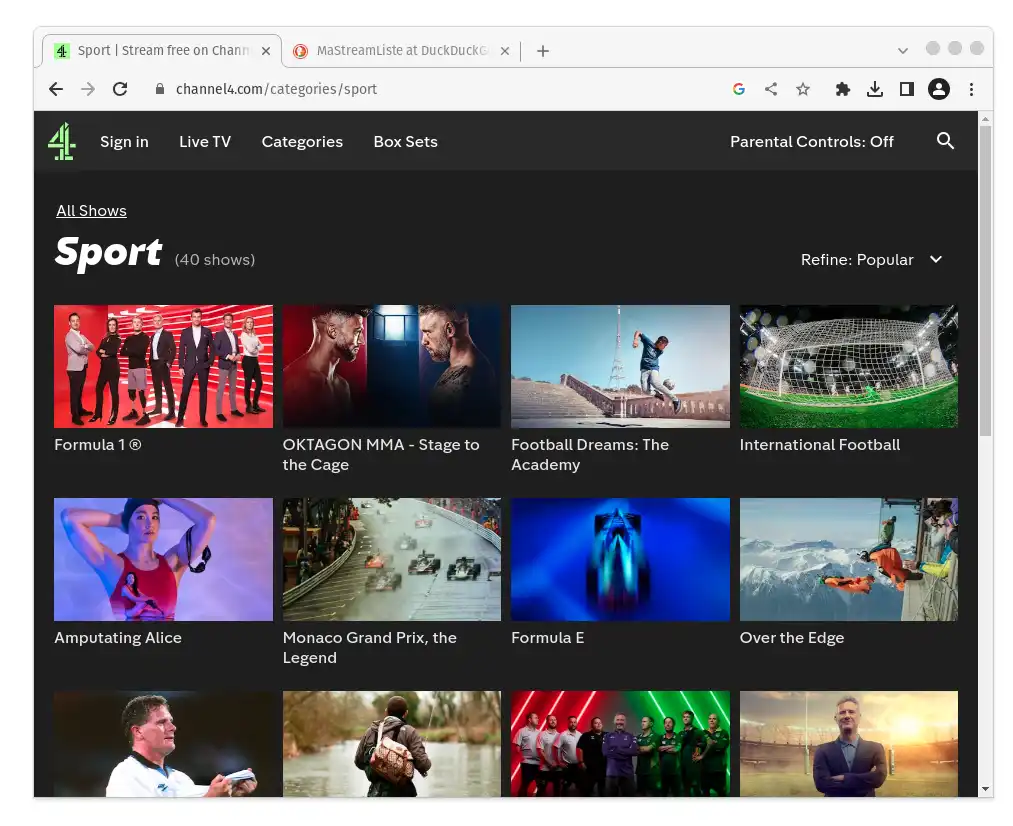The width and height of the screenshot is (1013, 826).
Task: Click the Football Dreams thumbnail
Action: point(620,366)
